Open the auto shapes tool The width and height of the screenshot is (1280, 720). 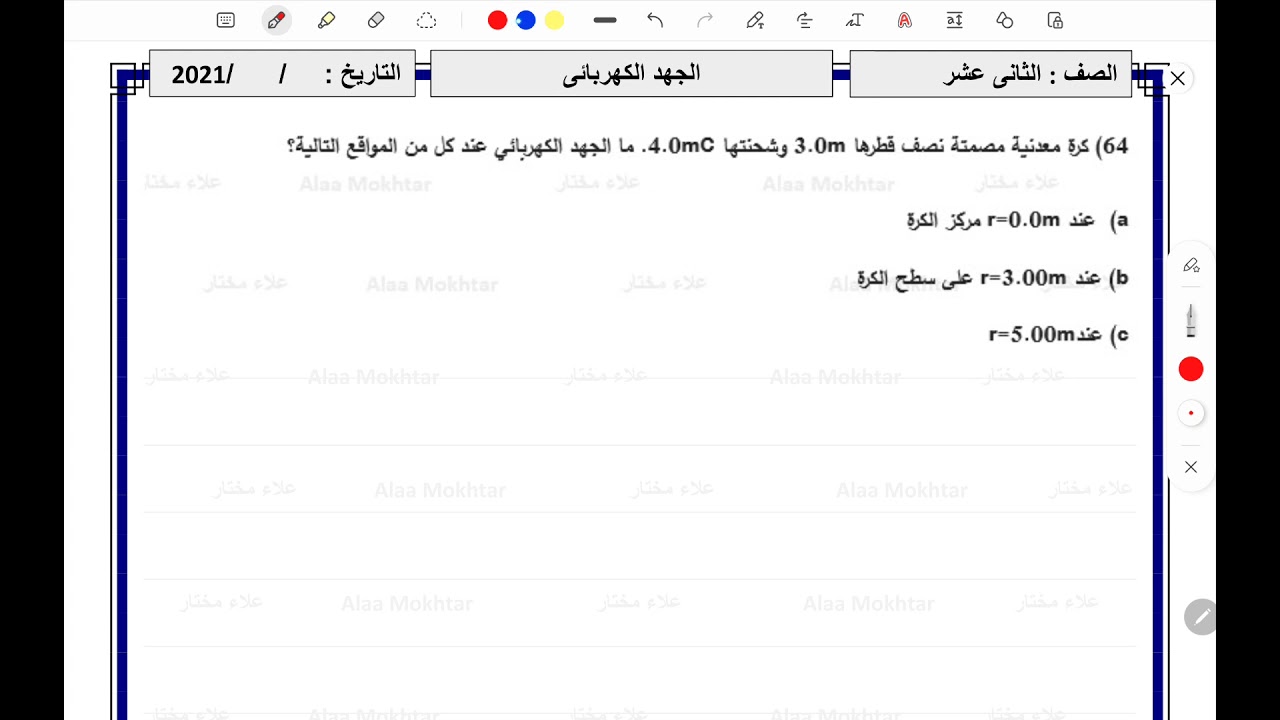point(1005,20)
